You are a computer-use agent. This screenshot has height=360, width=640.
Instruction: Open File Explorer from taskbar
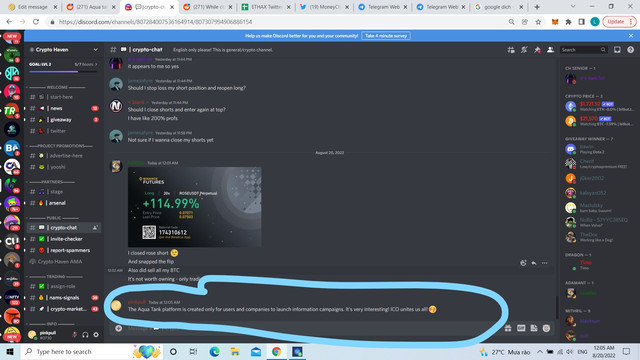click(x=235, y=351)
